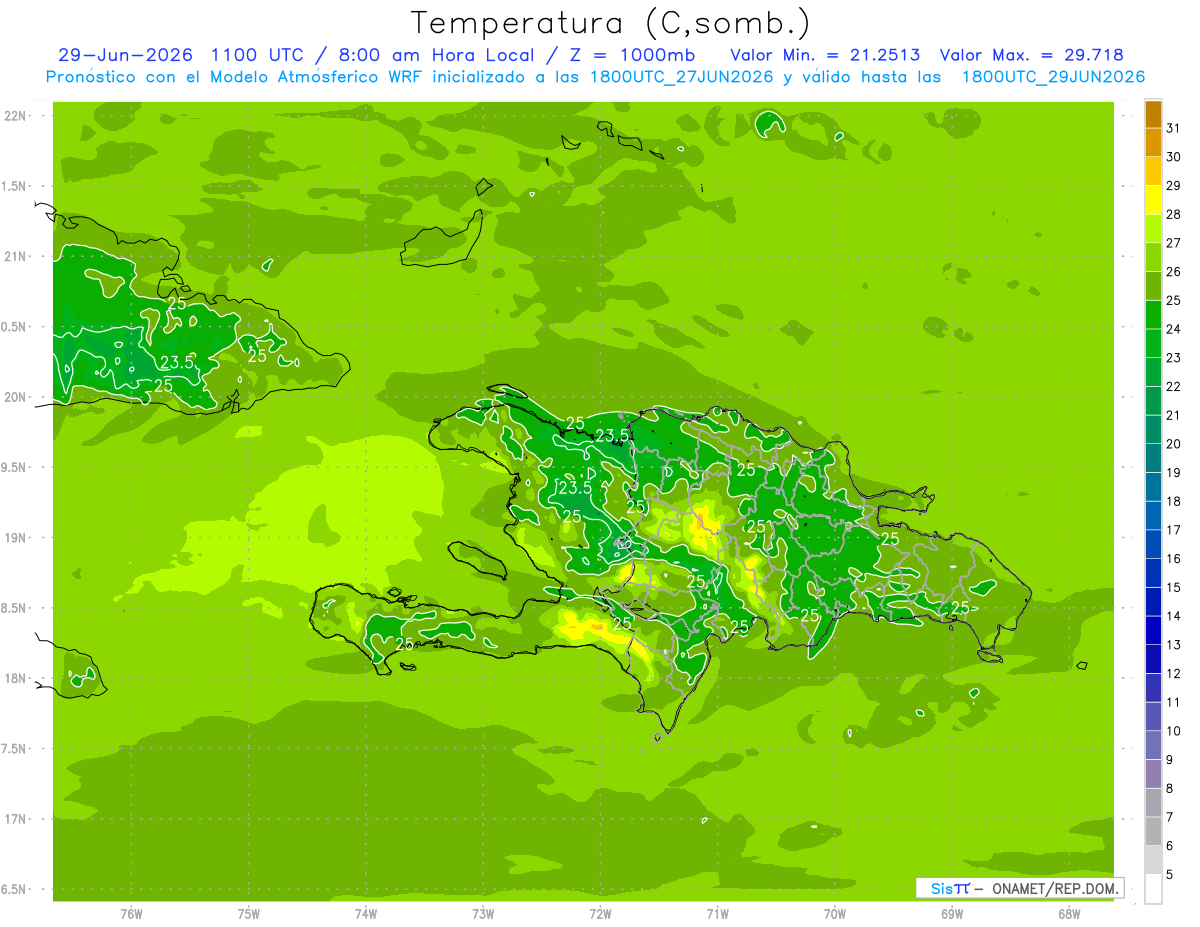Select the teal legend swatch between 20 and 21

(x=1153, y=430)
